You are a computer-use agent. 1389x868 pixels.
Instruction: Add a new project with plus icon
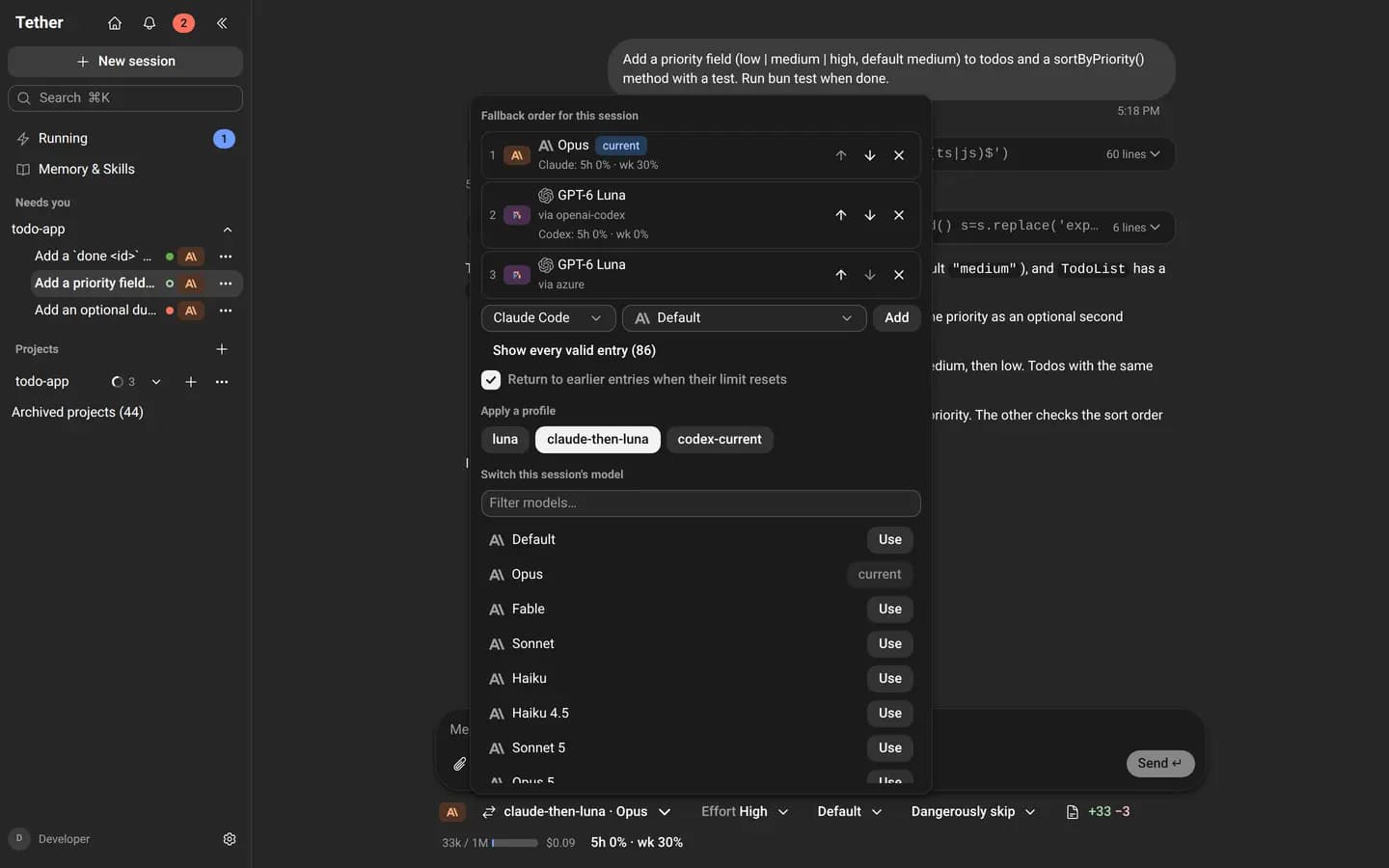[x=222, y=349]
